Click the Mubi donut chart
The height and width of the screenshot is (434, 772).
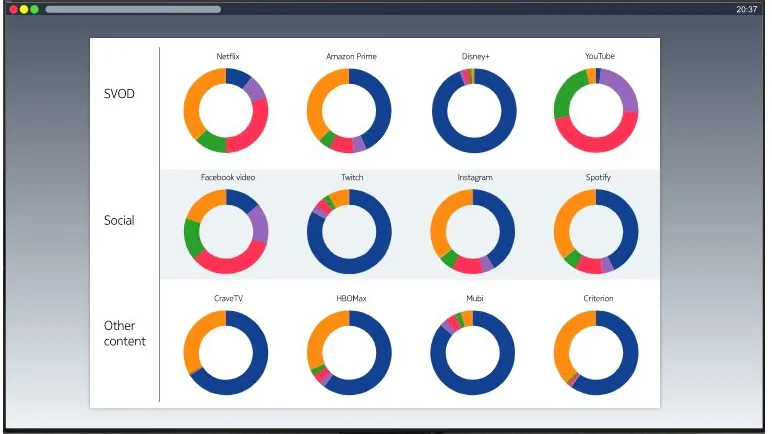point(473,353)
